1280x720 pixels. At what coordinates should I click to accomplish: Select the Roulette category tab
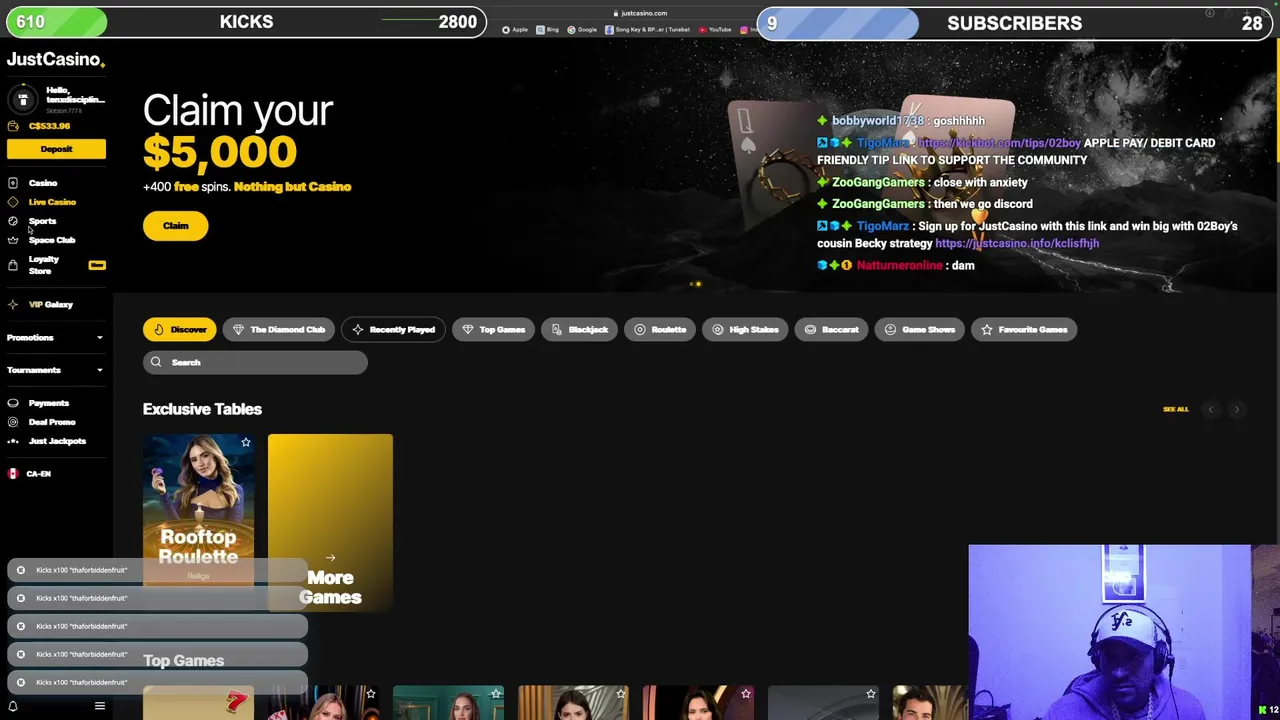660,329
